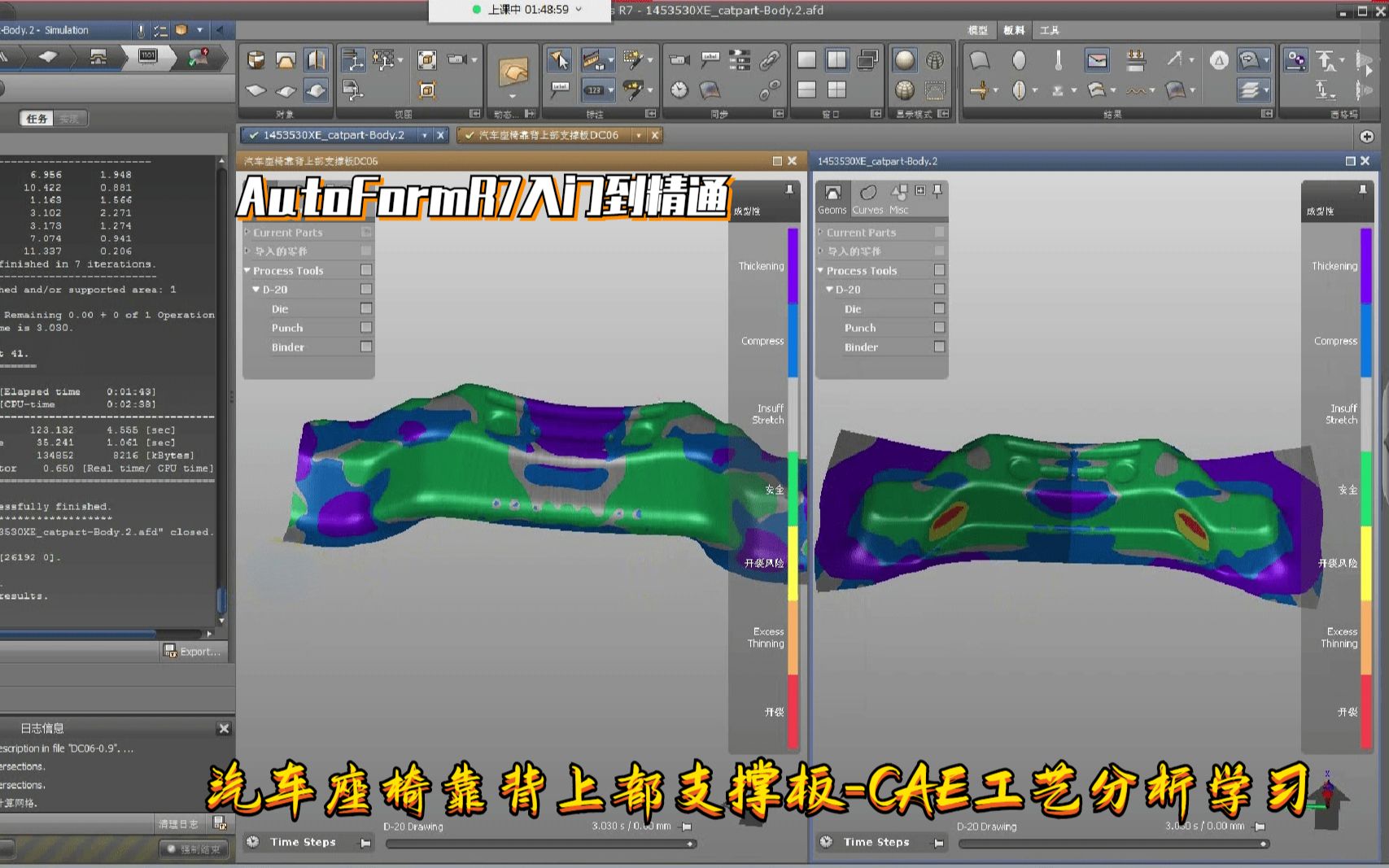Switch to the 工具 ribbon tab
Image resolution: width=1389 pixels, height=868 pixels.
[x=1051, y=30]
